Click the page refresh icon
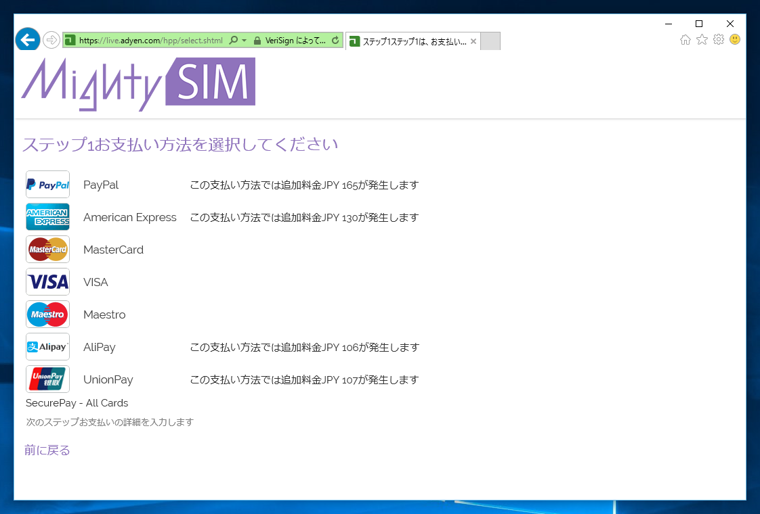 pos(335,40)
